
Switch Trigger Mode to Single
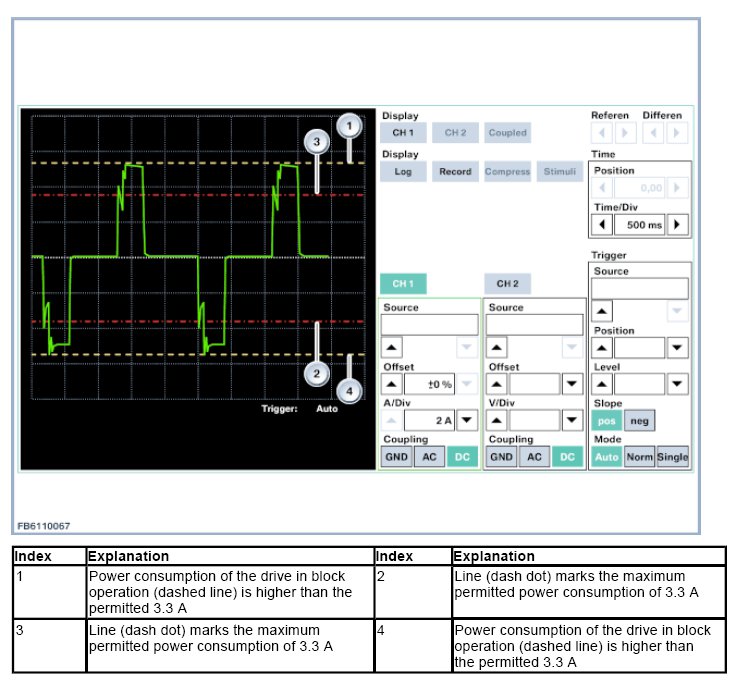672,457
